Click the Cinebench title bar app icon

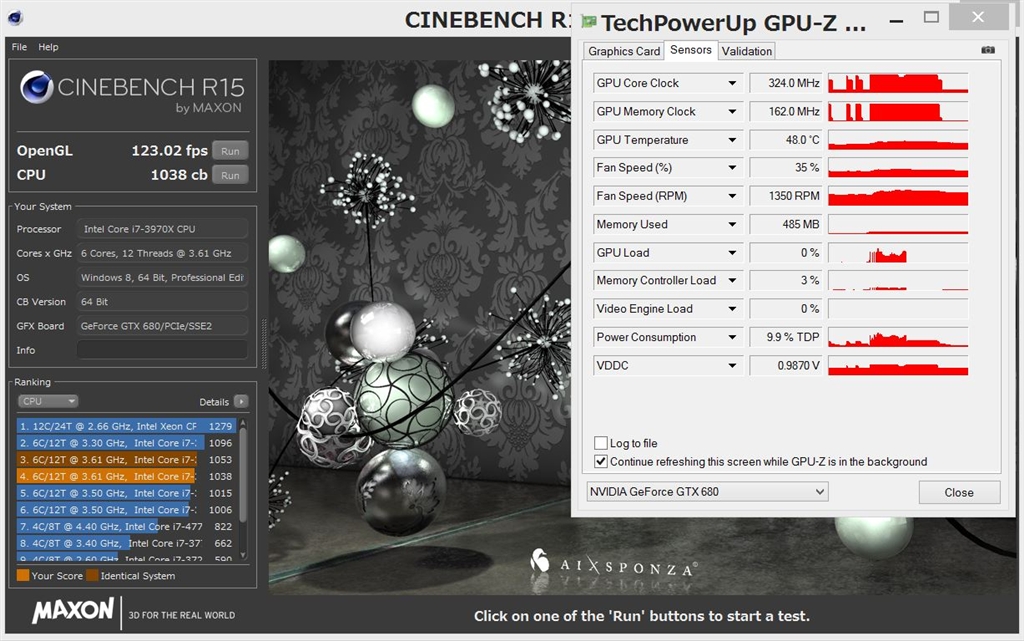pos(15,18)
